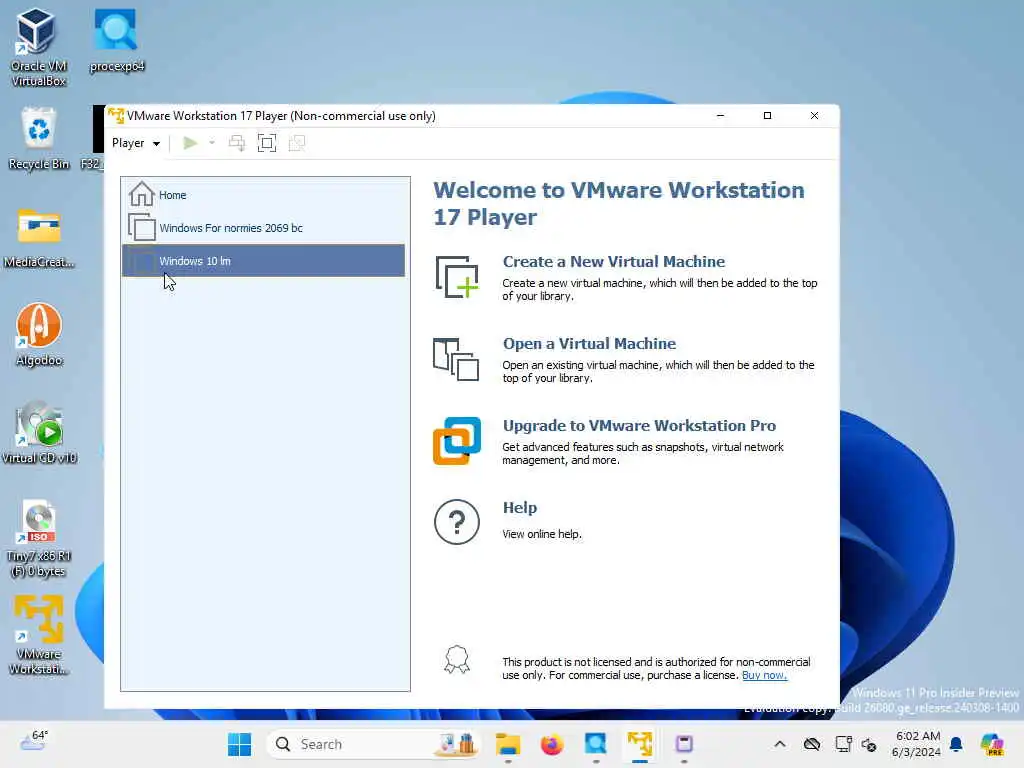Select Tiny7 x86 R1 ISO desktop icon
The image size is (1024, 768).
(39, 538)
